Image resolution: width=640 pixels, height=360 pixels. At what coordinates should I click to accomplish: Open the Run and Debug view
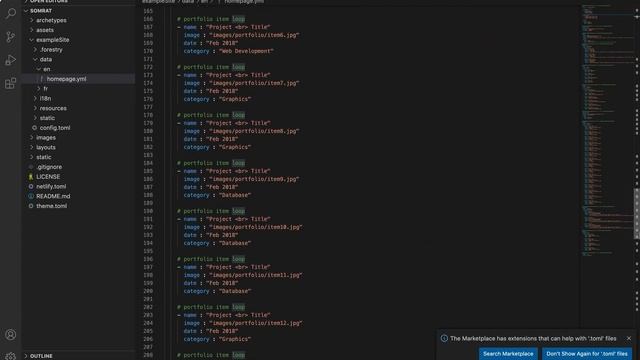click(11, 60)
